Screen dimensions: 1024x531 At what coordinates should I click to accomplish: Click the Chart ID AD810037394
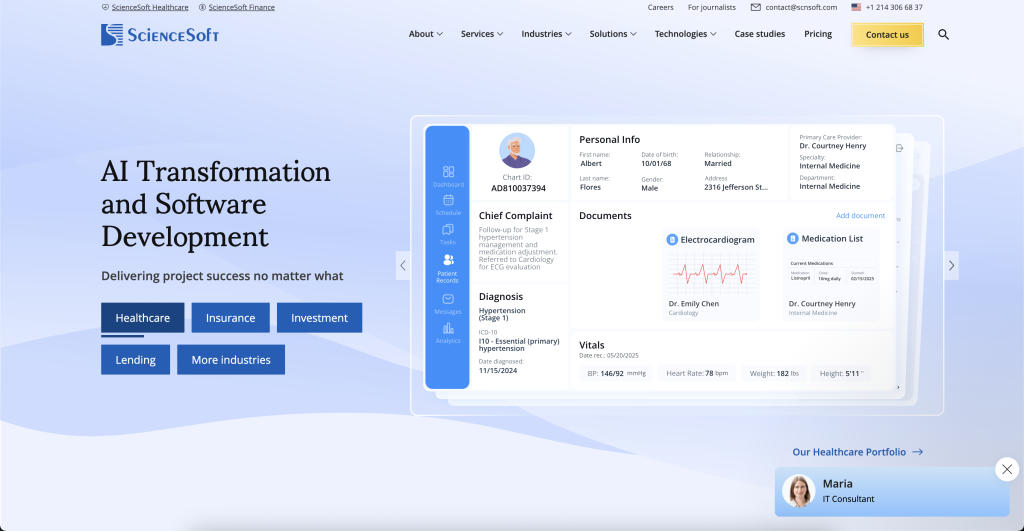point(519,188)
